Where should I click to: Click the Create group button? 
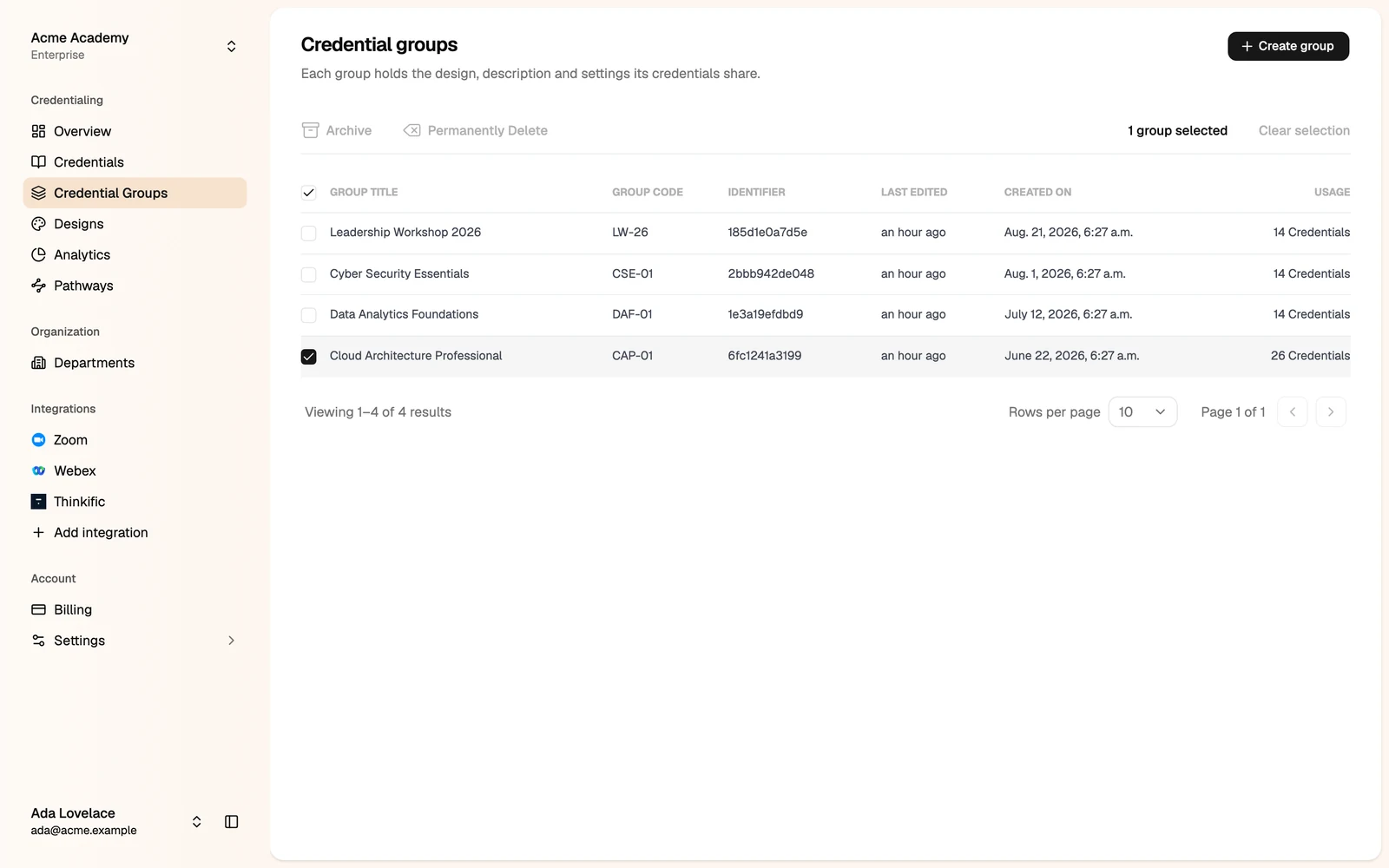[x=1288, y=46]
